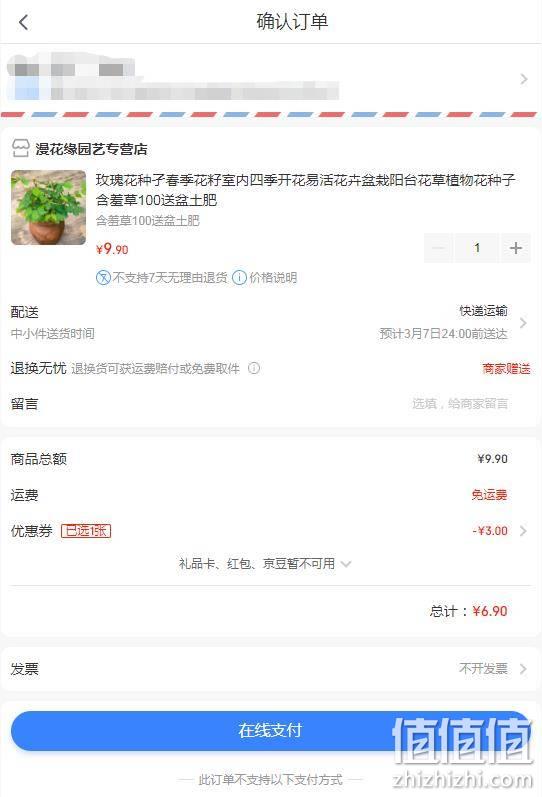Open the 漫花缘园艺专营店 store name
The width and height of the screenshot is (542, 797).
(92, 149)
